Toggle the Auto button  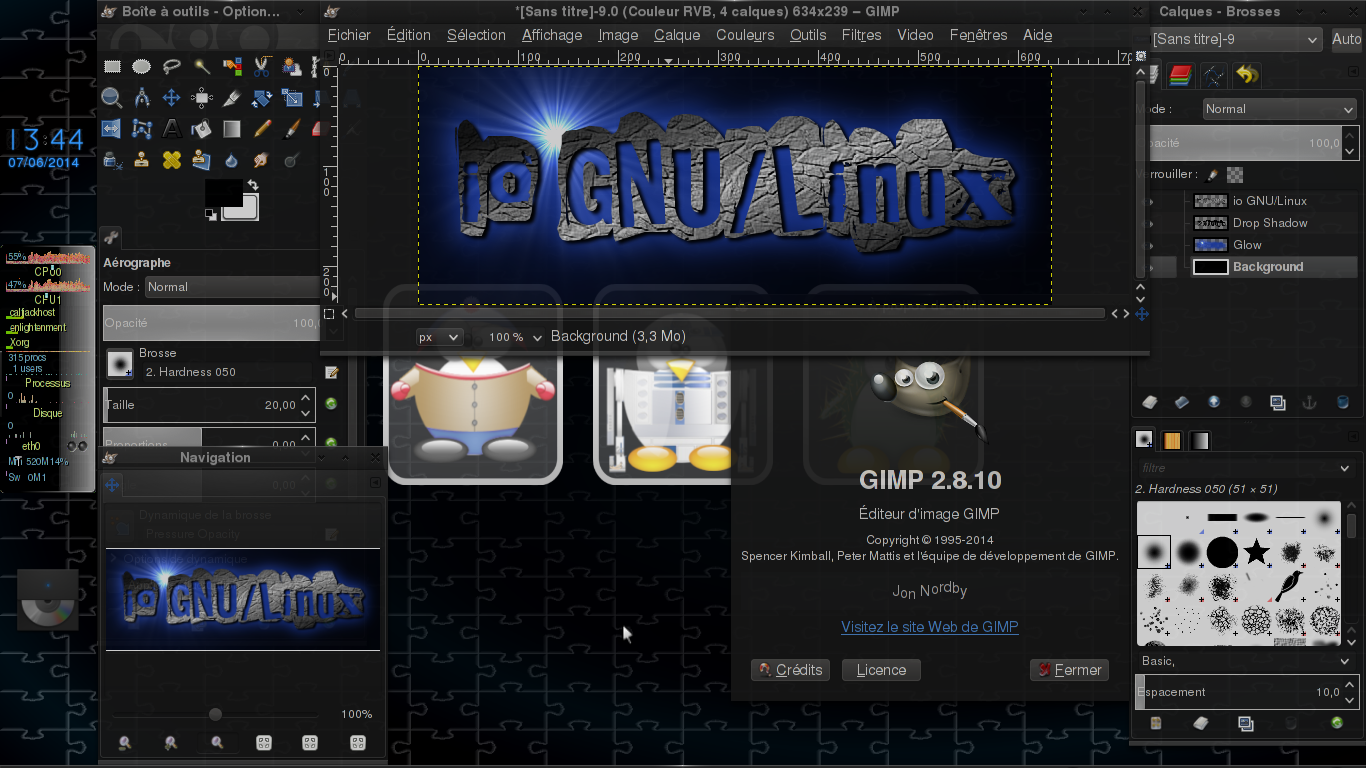1346,40
